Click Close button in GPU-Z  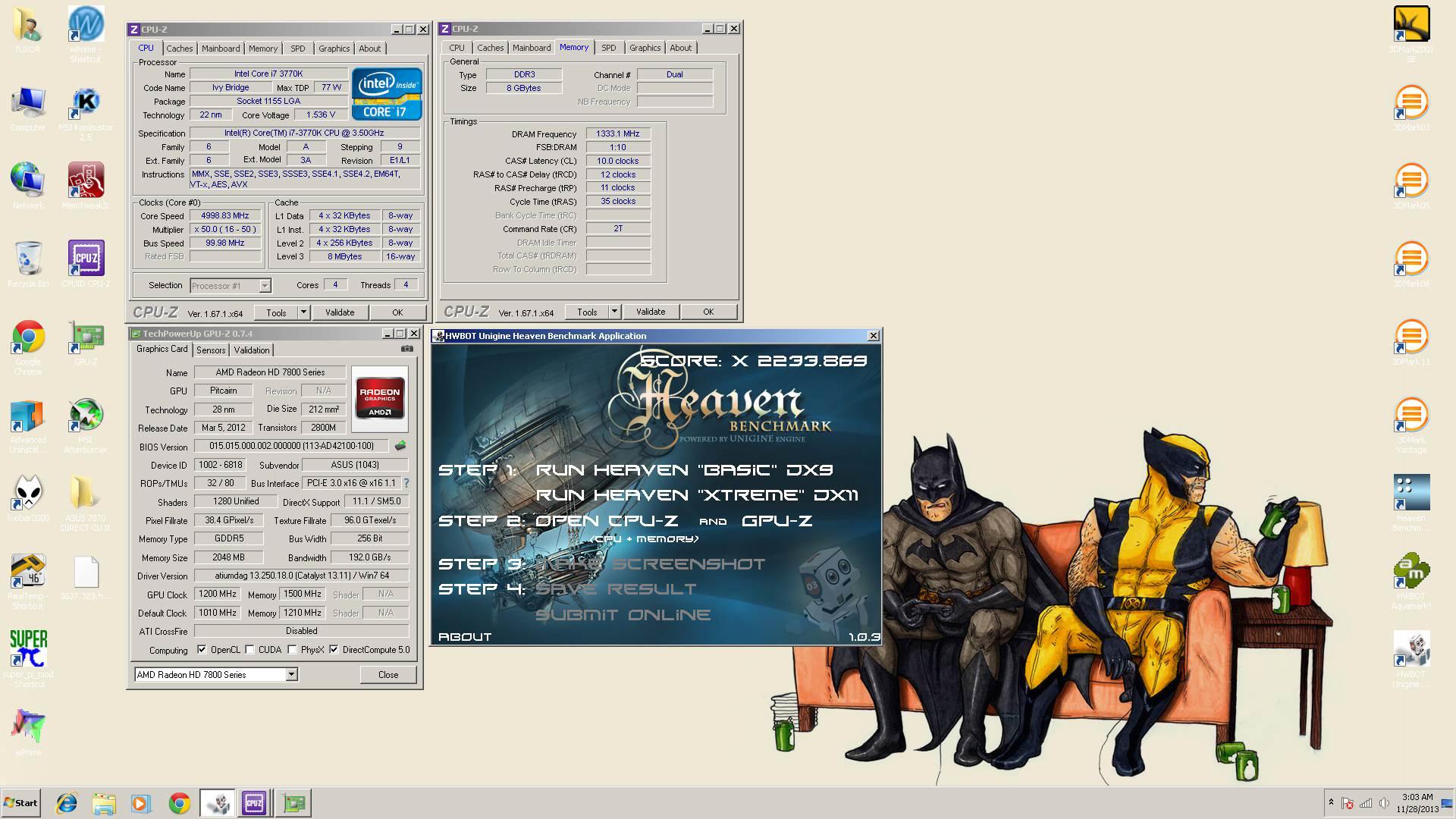click(388, 675)
